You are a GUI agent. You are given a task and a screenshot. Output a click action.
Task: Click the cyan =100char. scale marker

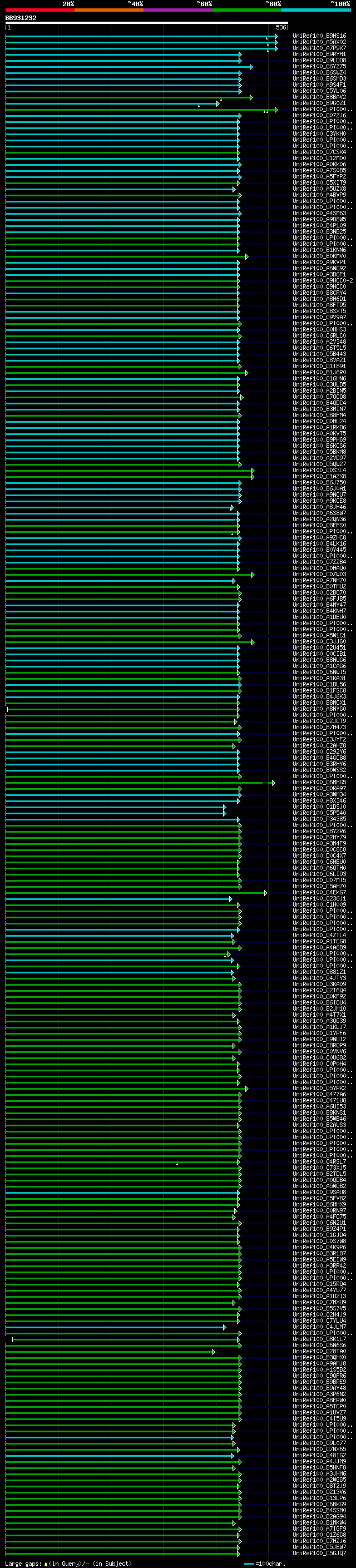[249, 1563]
